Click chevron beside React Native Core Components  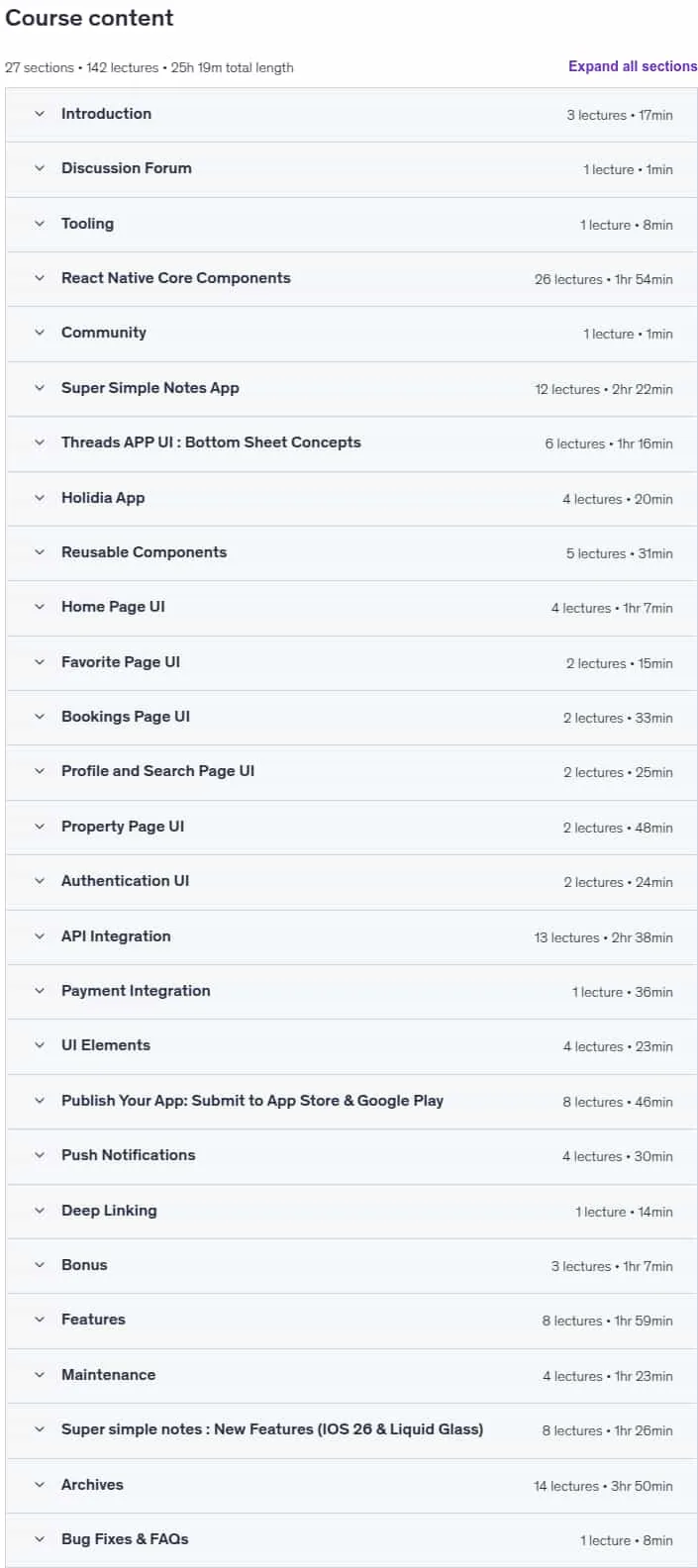tap(40, 278)
